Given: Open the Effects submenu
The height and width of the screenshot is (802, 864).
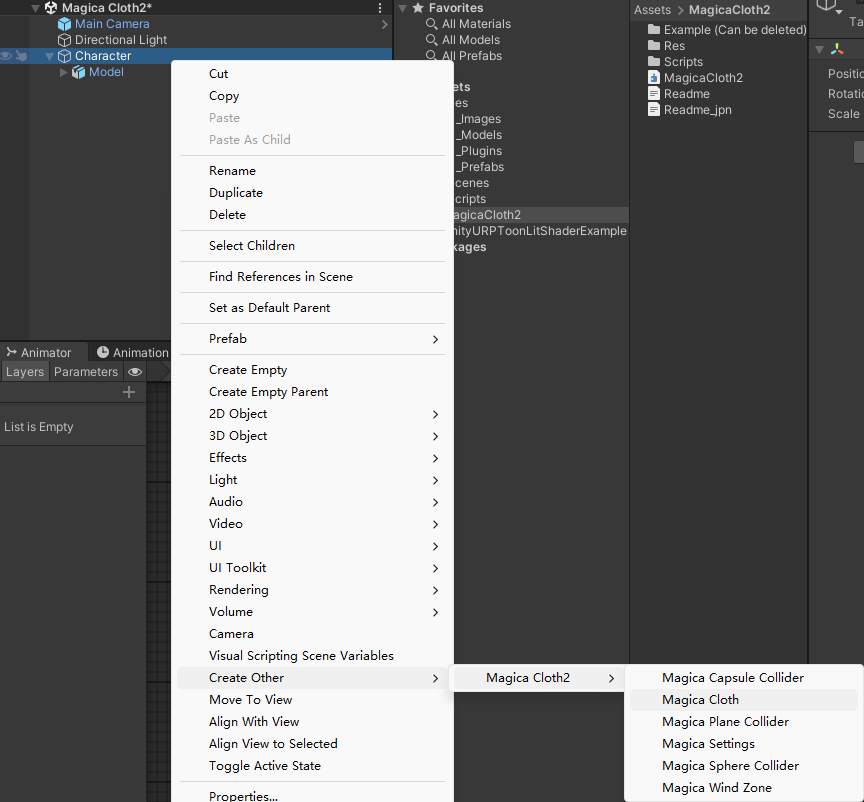Looking at the screenshot, I should [312, 458].
